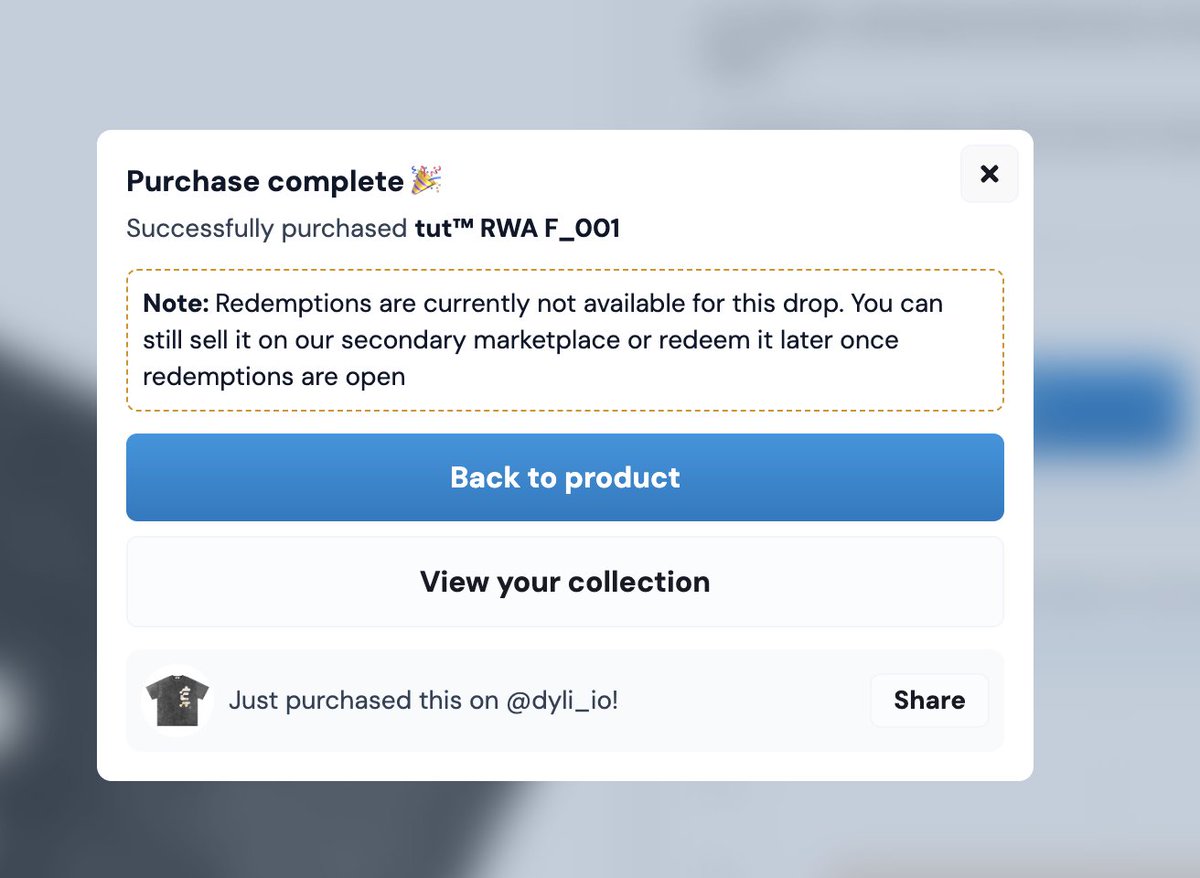Viewport: 1200px width, 878px height.
Task: Click the Back to product button
Action: click(x=565, y=477)
